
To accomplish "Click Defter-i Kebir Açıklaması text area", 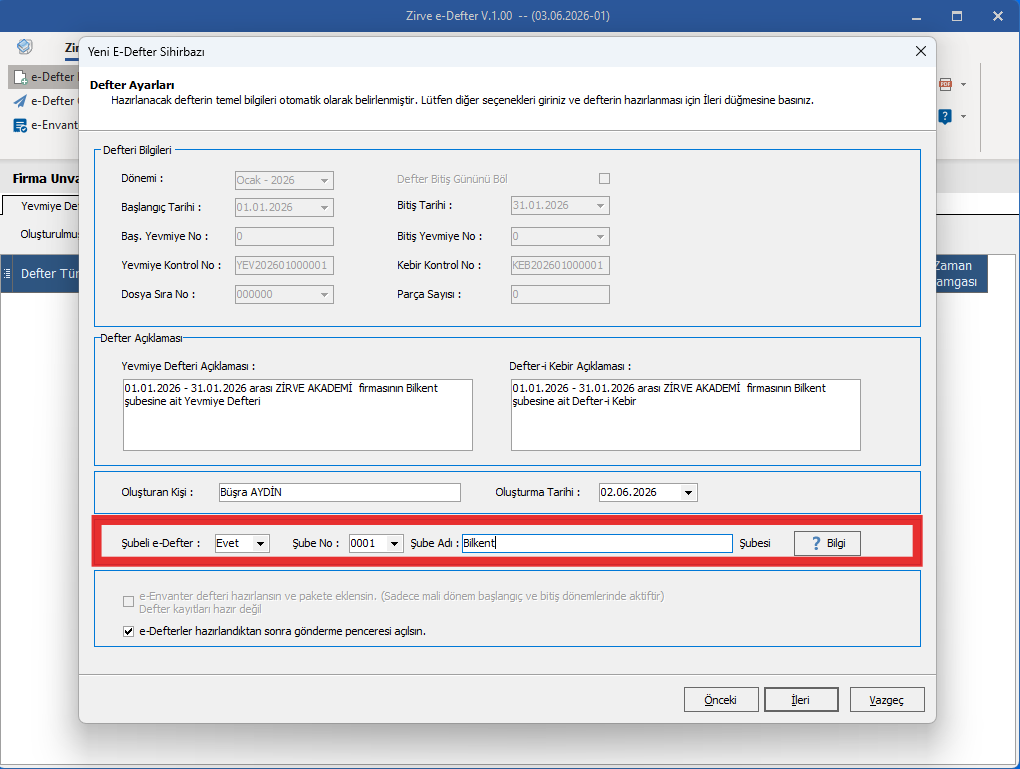I will click(686, 415).
